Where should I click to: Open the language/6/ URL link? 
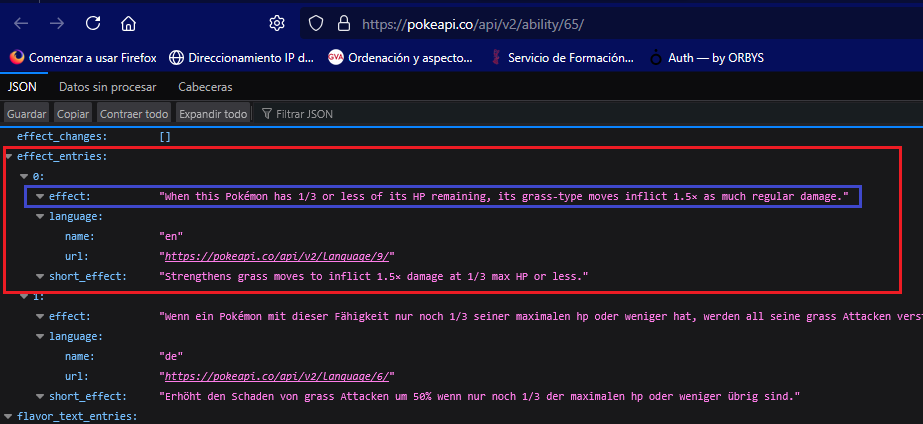click(279, 376)
